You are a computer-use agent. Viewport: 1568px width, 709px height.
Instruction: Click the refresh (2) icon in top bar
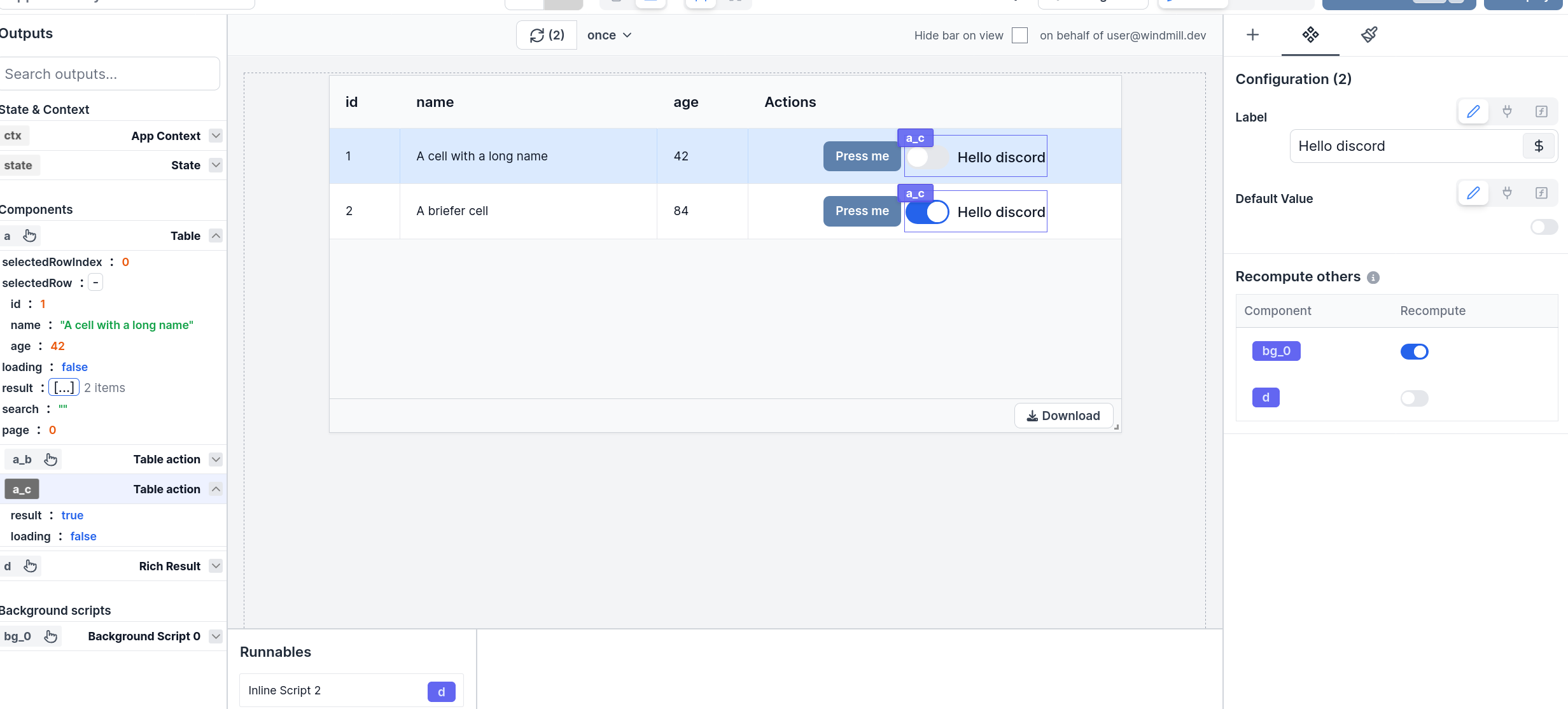(x=545, y=35)
